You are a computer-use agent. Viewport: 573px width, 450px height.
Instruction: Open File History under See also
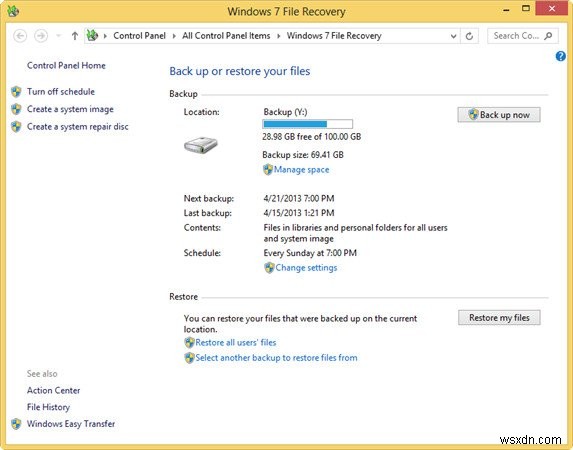click(x=48, y=407)
